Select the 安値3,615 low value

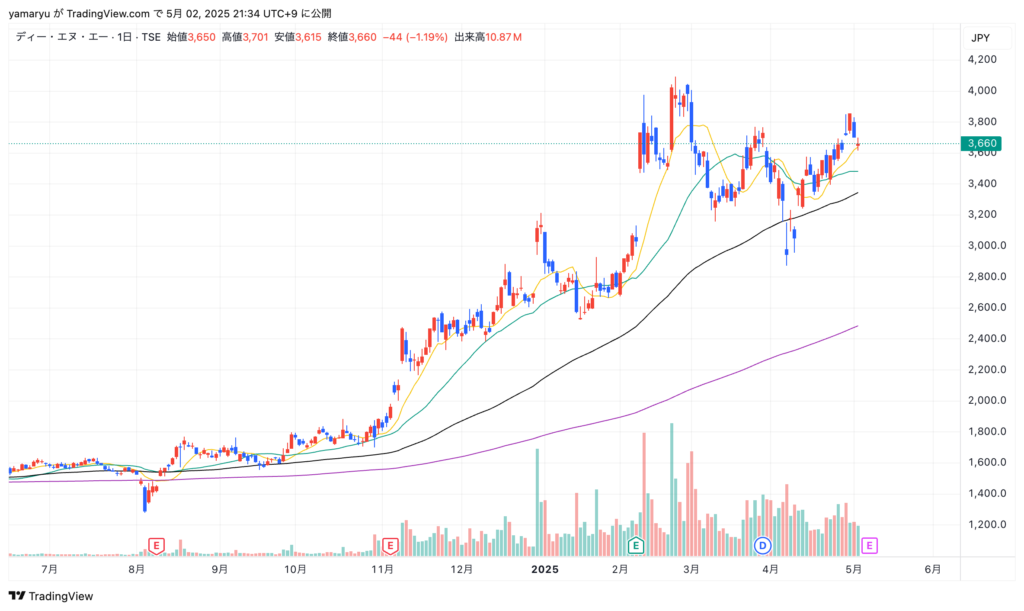pyautogui.click(x=298, y=37)
